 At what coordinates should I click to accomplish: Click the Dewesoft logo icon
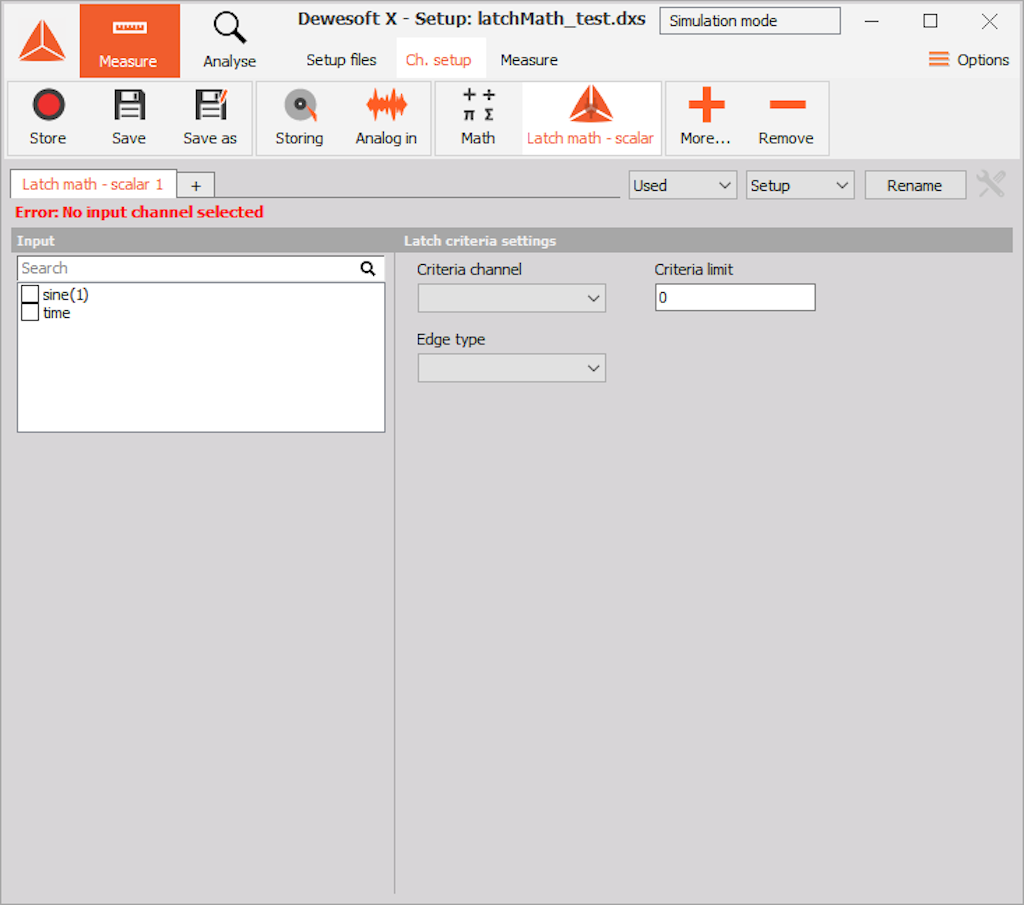pos(42,41)
